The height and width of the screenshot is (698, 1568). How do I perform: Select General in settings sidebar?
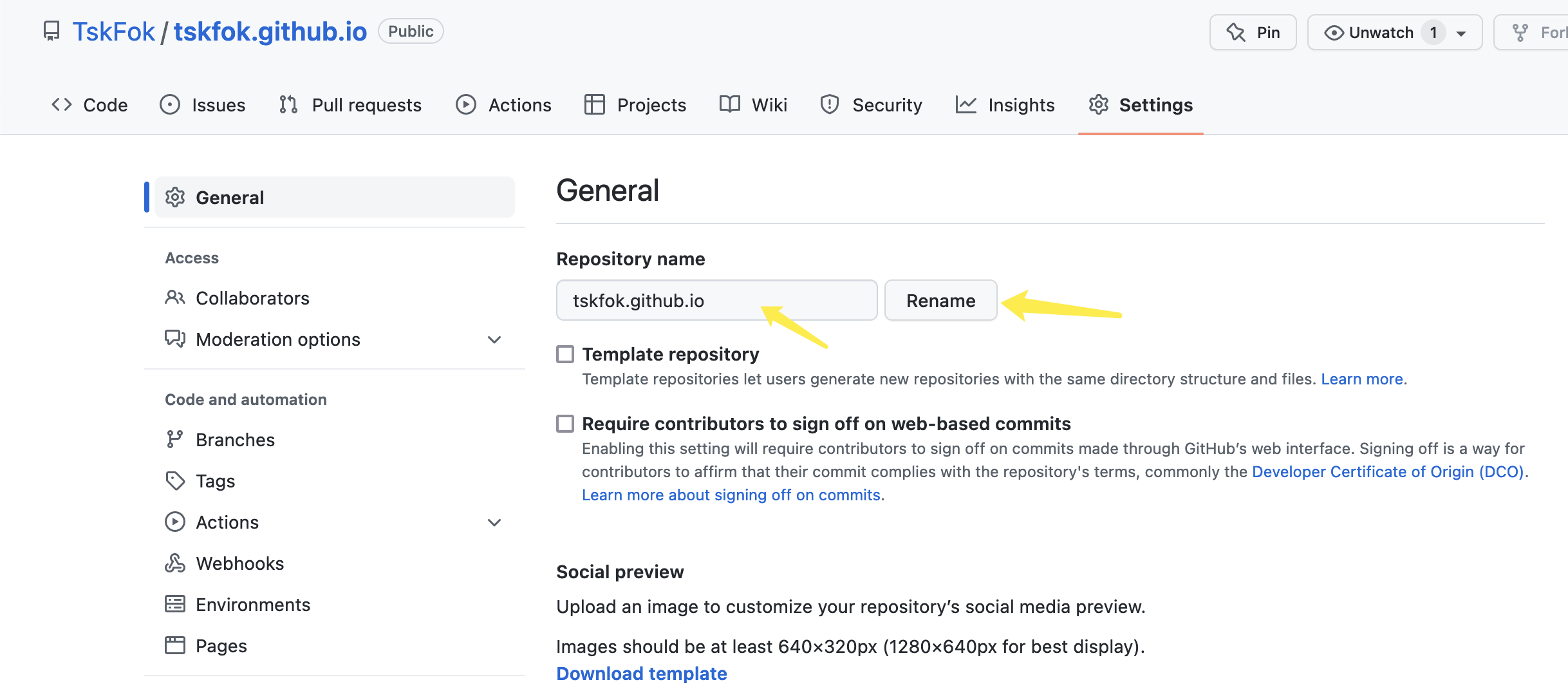[335, 197]
